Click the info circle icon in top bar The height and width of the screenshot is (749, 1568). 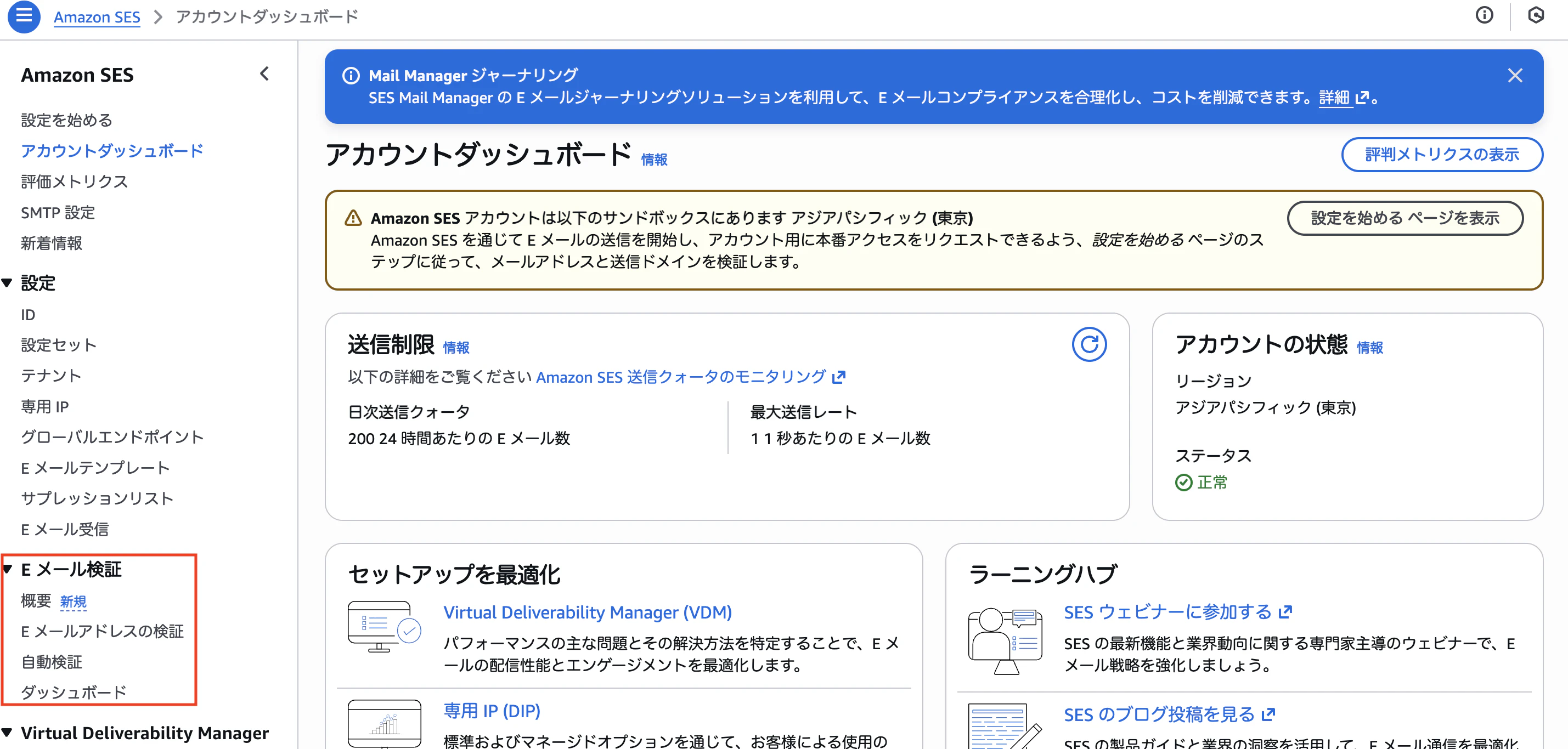coord(1484,15)
